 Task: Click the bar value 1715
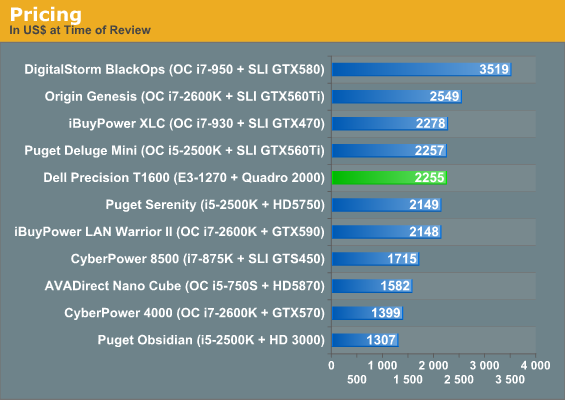(x=402, y=259)
